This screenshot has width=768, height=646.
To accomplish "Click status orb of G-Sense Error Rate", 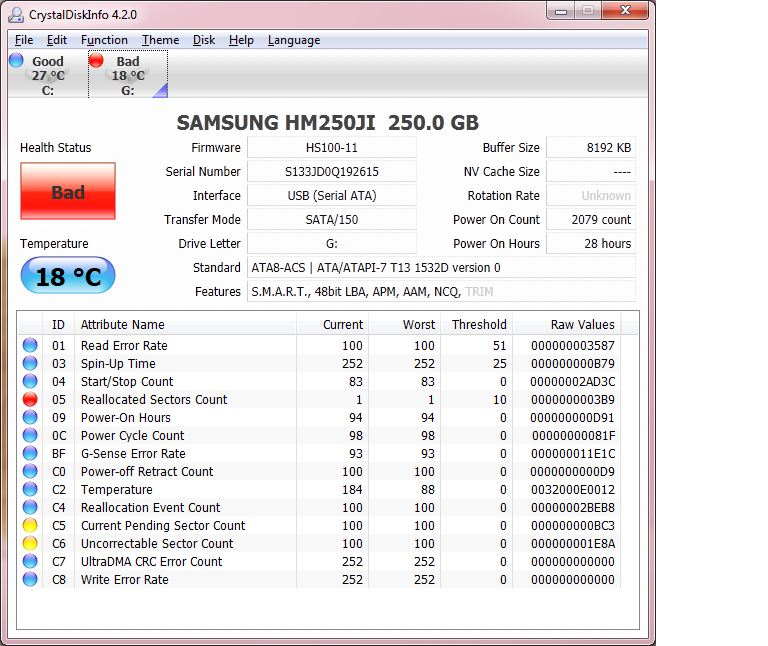I will click(30, 454).
